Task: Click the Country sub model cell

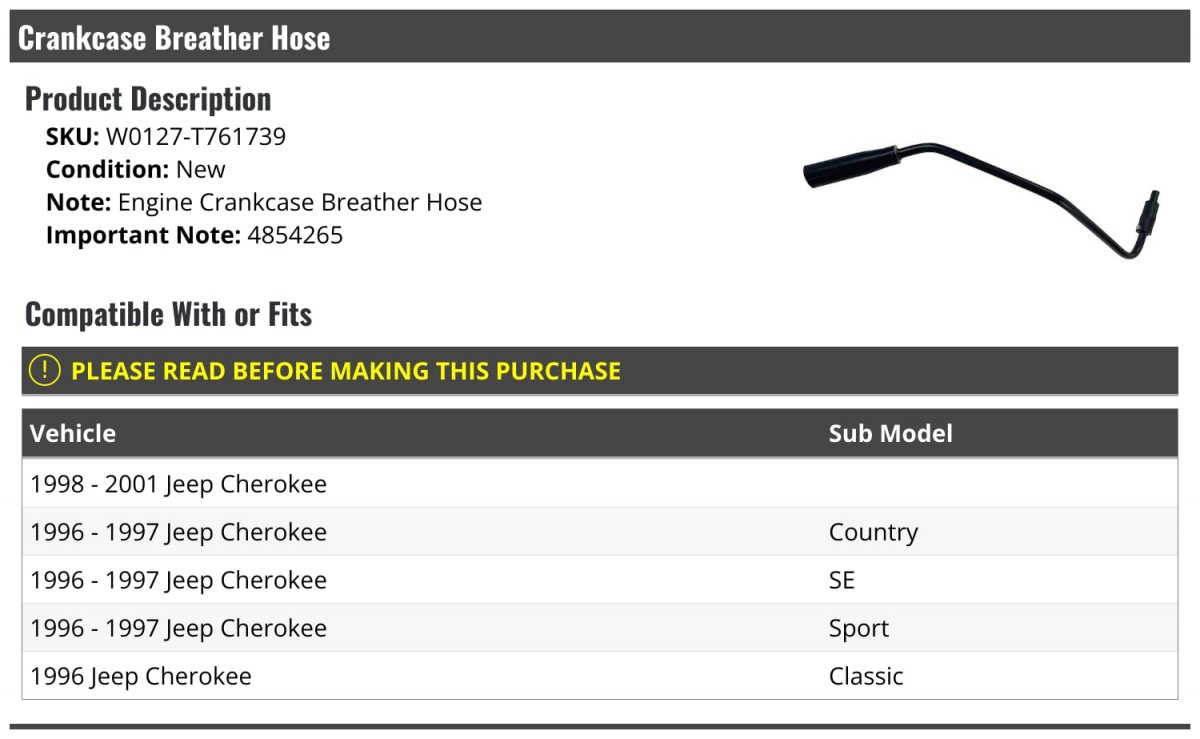Action: click(x=873, y=533)
